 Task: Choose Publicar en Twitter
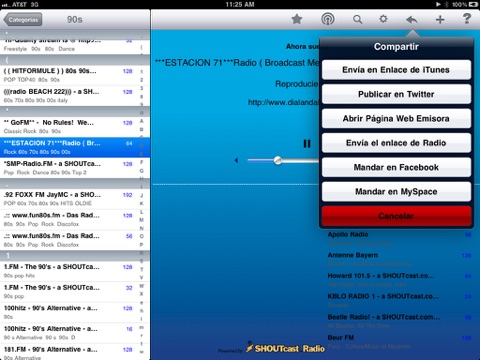click(x=396, y=94)
